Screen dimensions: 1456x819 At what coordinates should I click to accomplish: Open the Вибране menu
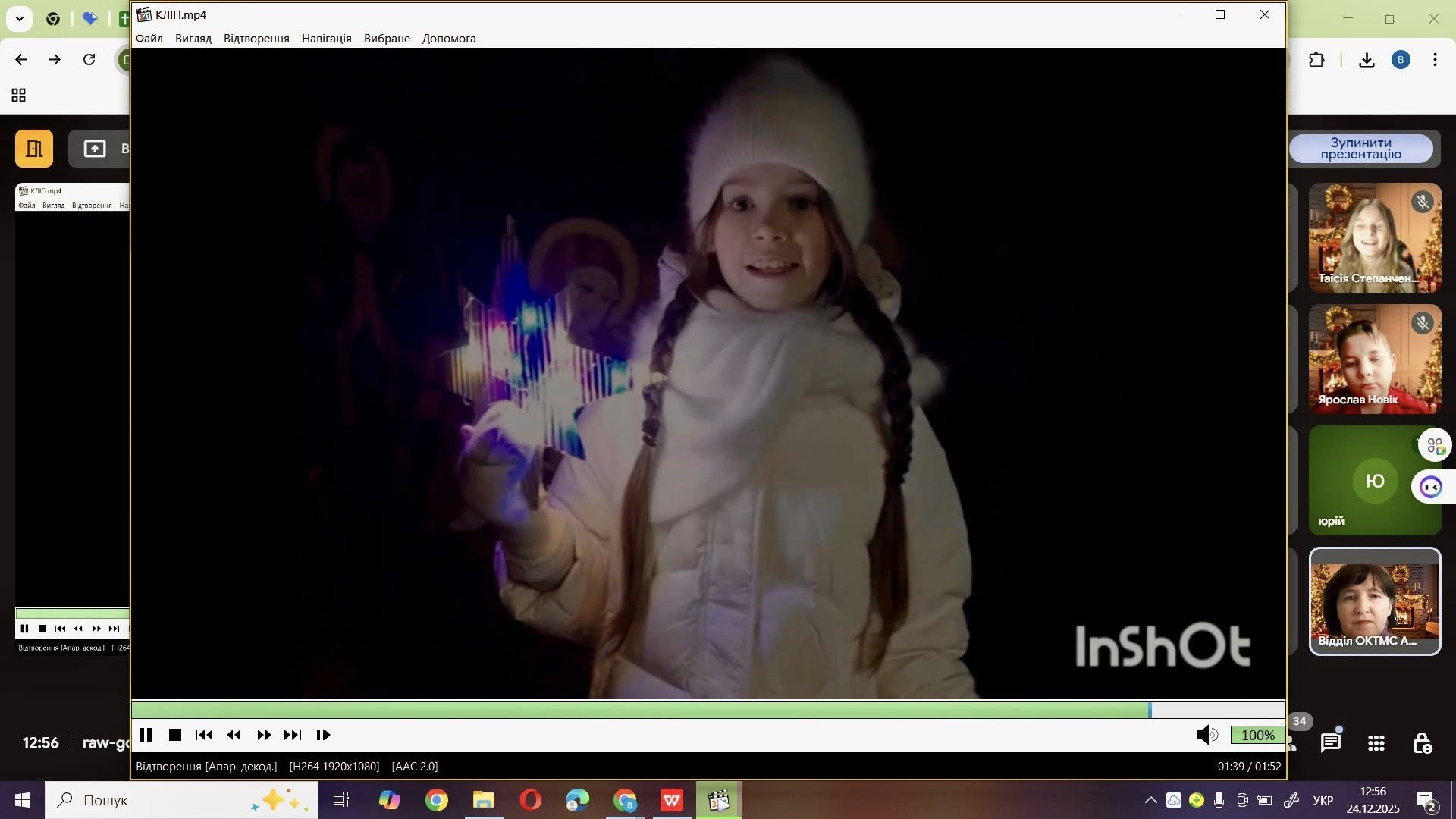(x=387, y=39)
